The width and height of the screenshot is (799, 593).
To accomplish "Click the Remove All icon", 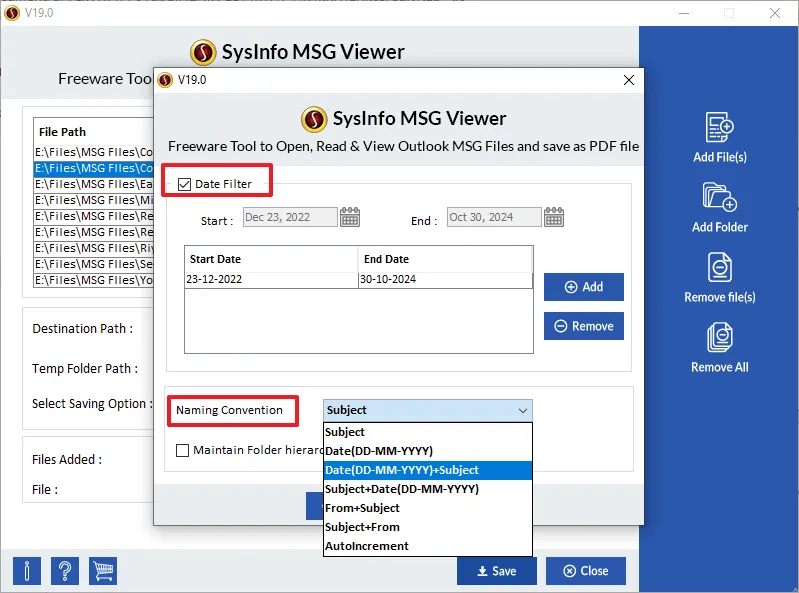I will click(x=720, y=338).
